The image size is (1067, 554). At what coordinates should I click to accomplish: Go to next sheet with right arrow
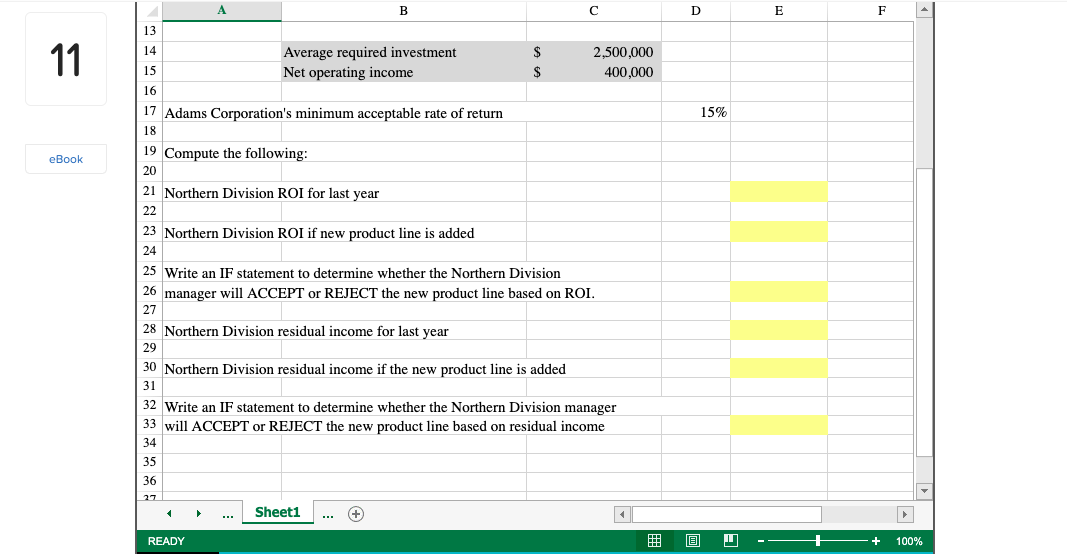(x=197, y=514)
